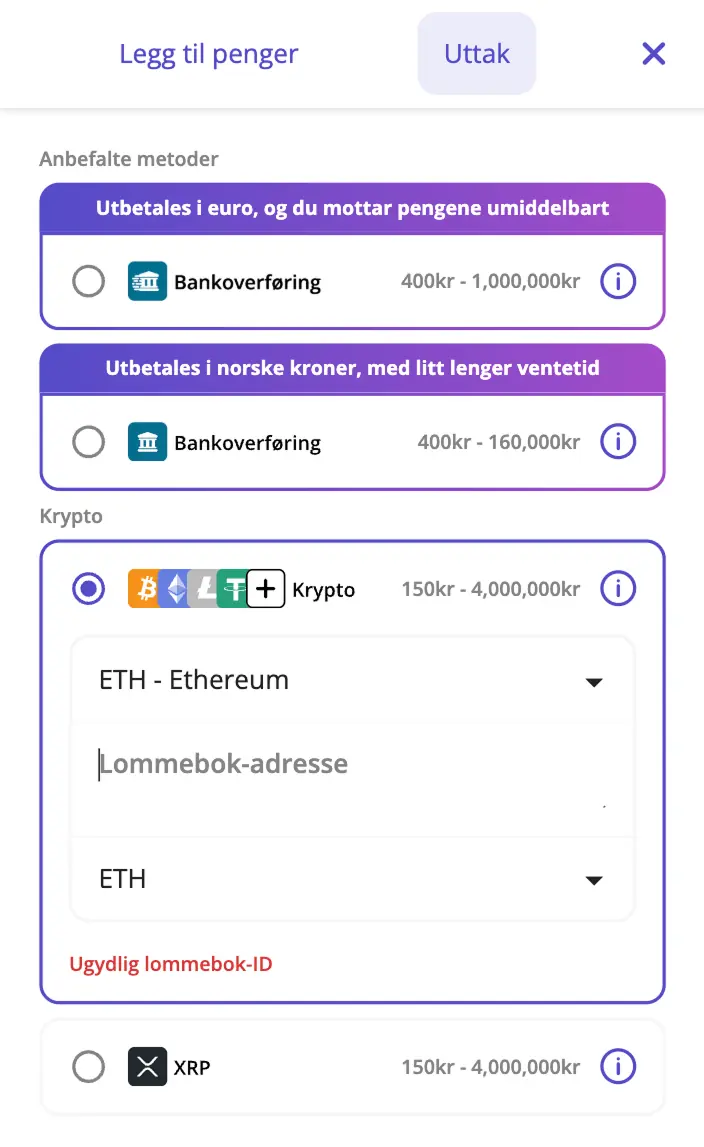Click the plus icon for more cryptocurrencies
704x1147 pixels.
[266, 589]
